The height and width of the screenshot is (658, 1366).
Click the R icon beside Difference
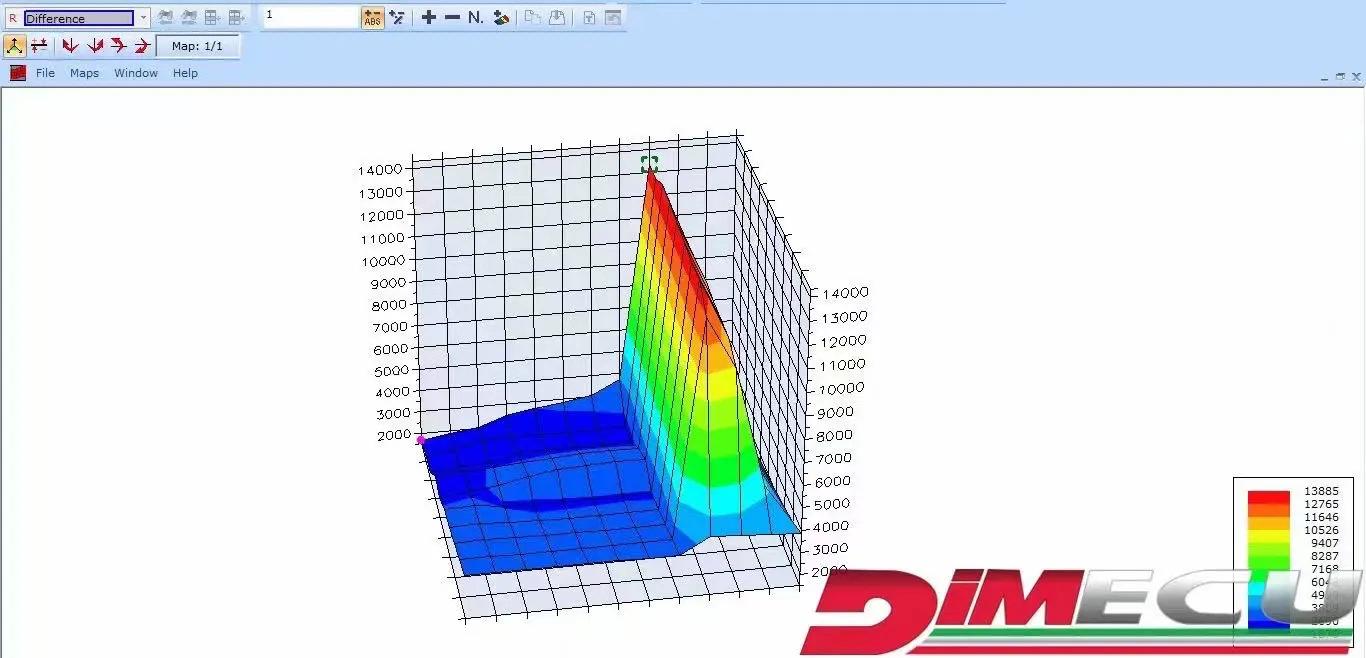13,18
